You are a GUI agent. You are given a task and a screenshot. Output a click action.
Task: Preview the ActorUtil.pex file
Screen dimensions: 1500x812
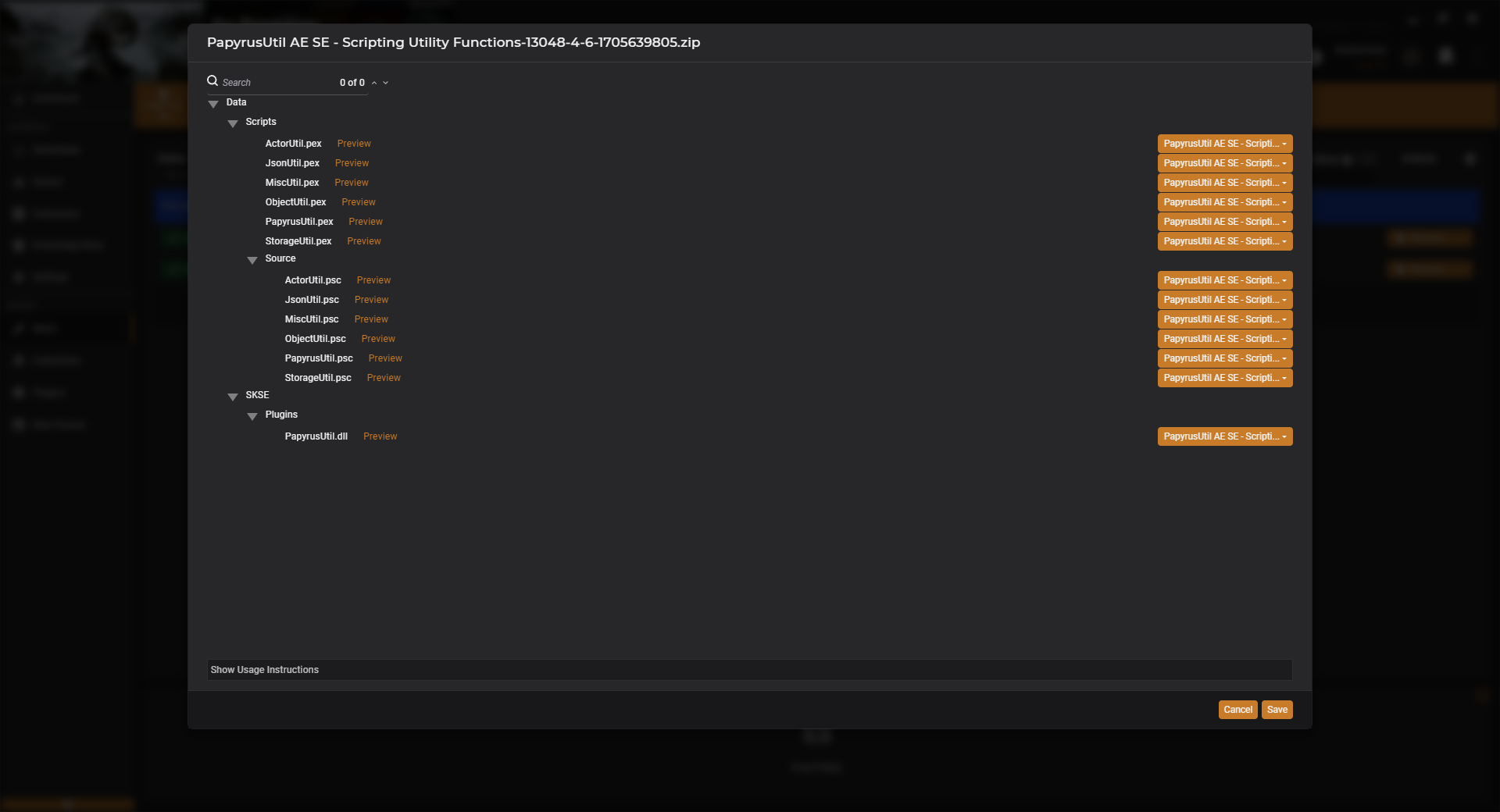354,144
